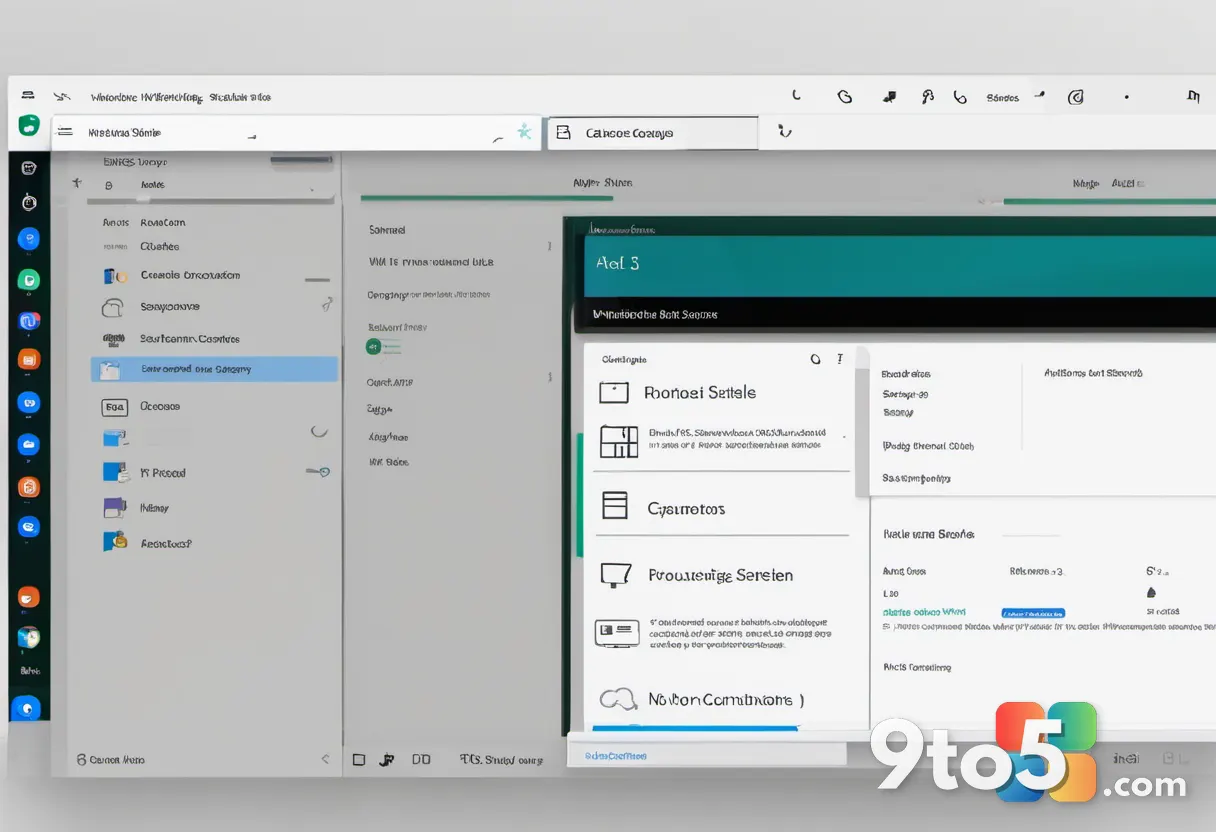Image resolution: width=1216 pixels, height=832 pixels.
Task: Open the 'Creoale Greoaton' sidebar item
Action: point(190,275)
